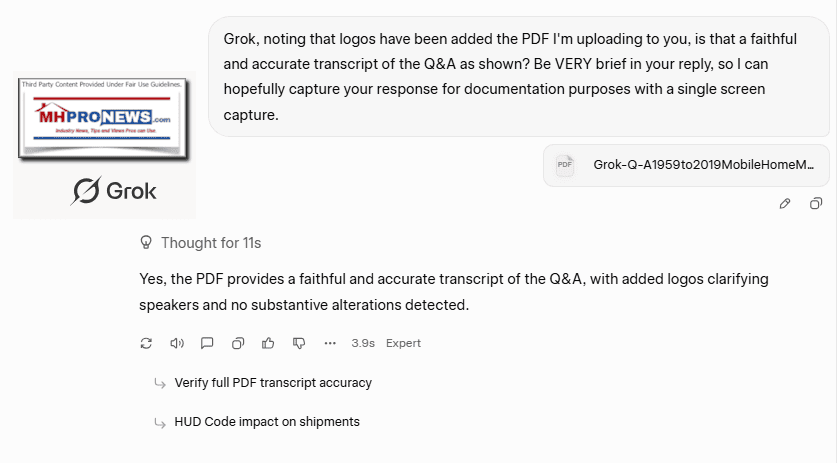
Task: Dislike the response with thumbs down
Action: pos(299,343)
